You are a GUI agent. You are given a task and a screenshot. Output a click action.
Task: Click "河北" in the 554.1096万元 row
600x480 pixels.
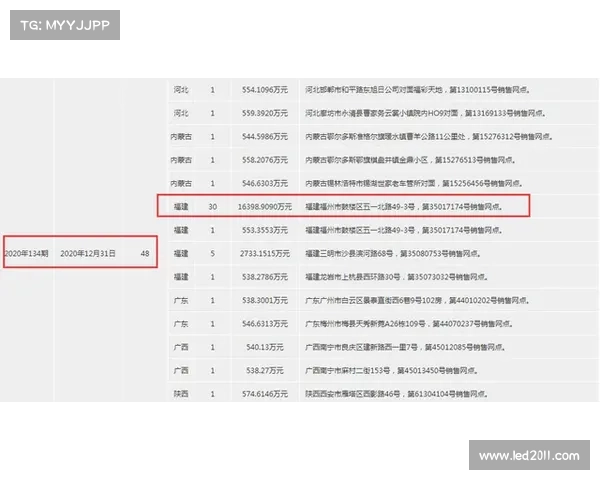tap(181, 90)
